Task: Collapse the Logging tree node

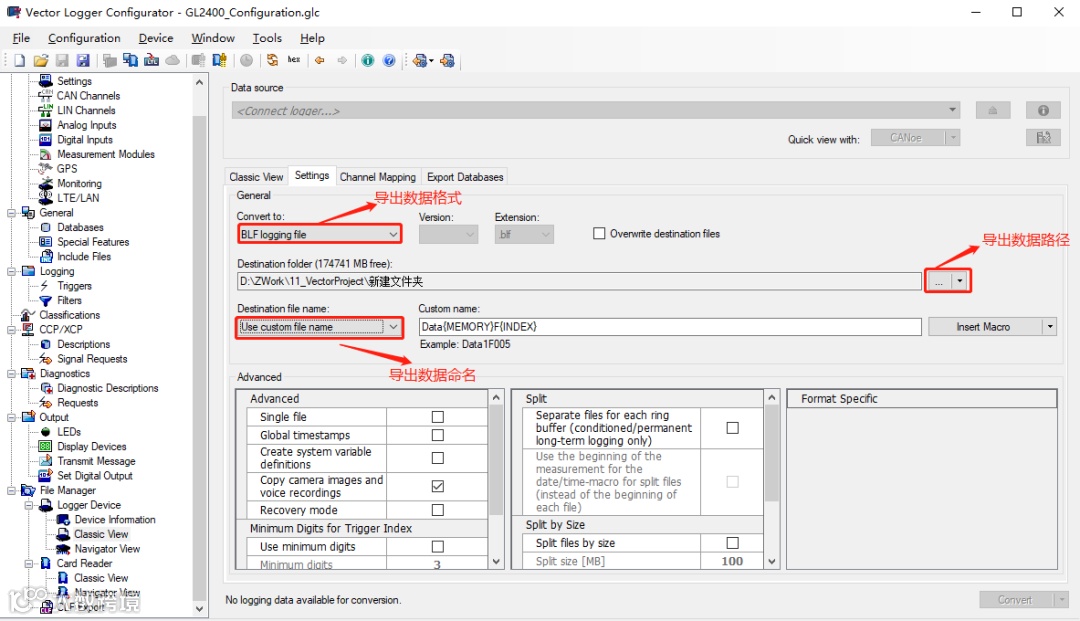Action: click(11, 271)
